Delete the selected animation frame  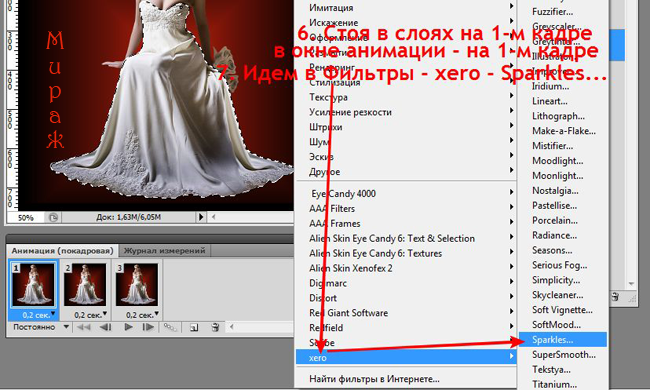tap(215, 327)
